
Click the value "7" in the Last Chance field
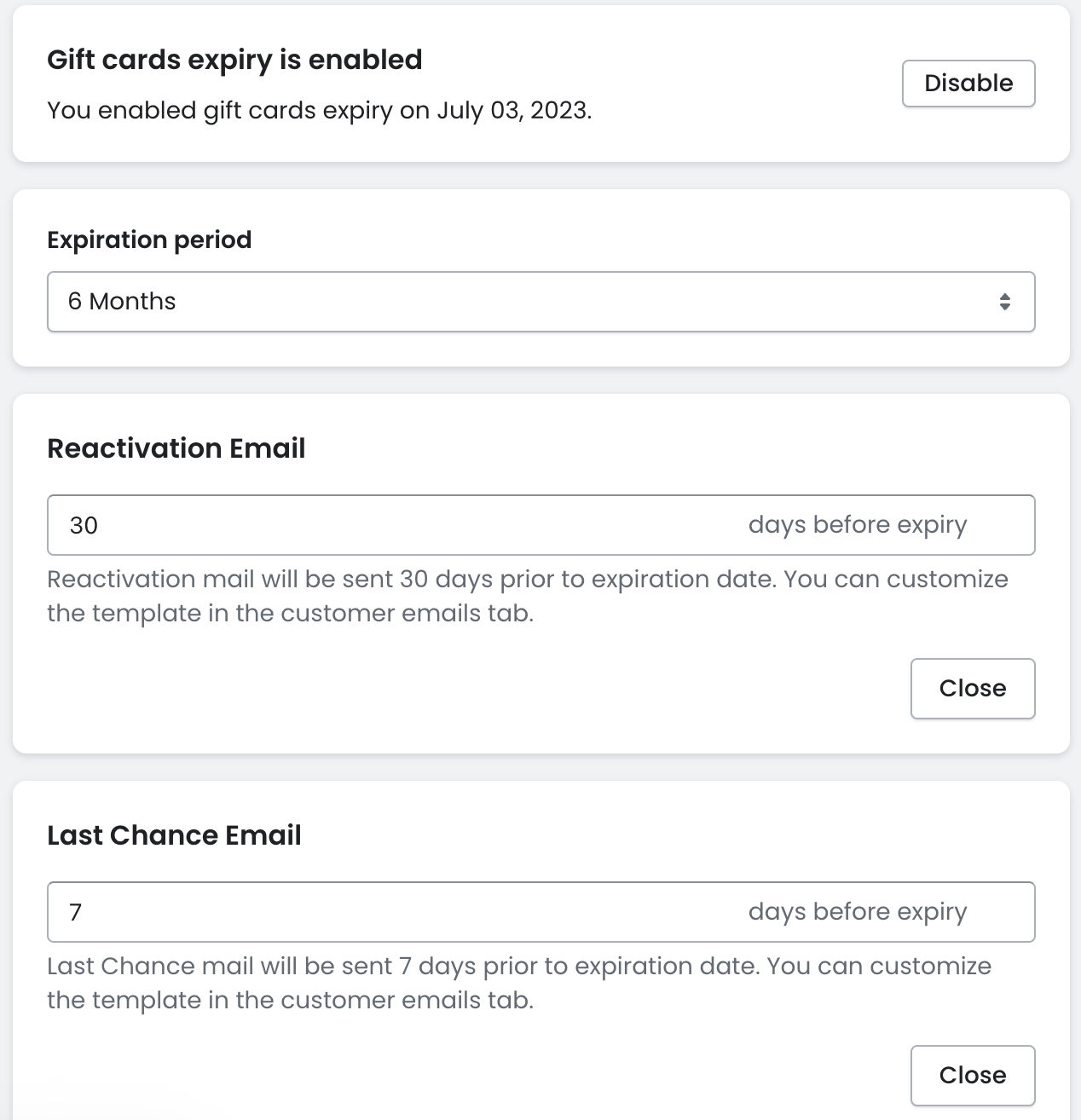tap(76, 912)
